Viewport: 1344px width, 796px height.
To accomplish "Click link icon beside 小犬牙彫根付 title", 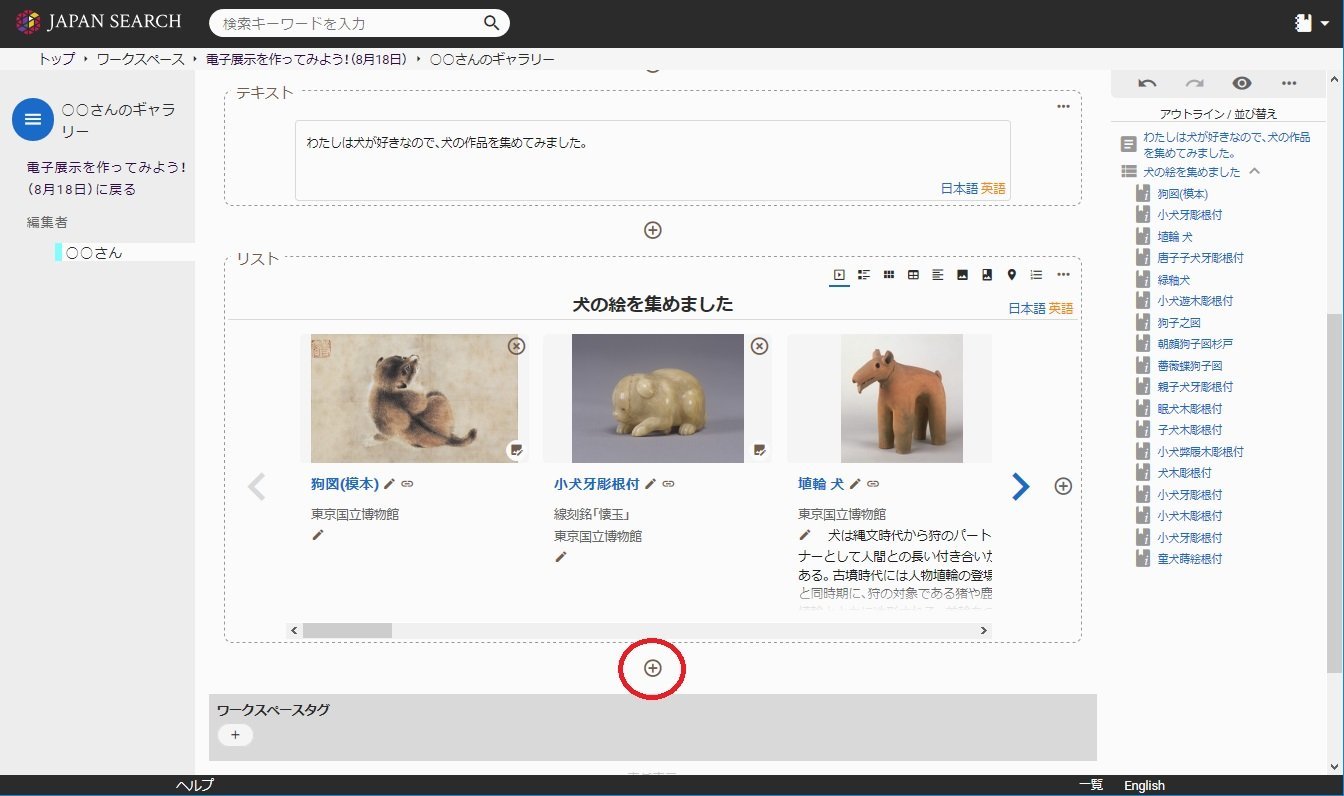I will point(668,484).
